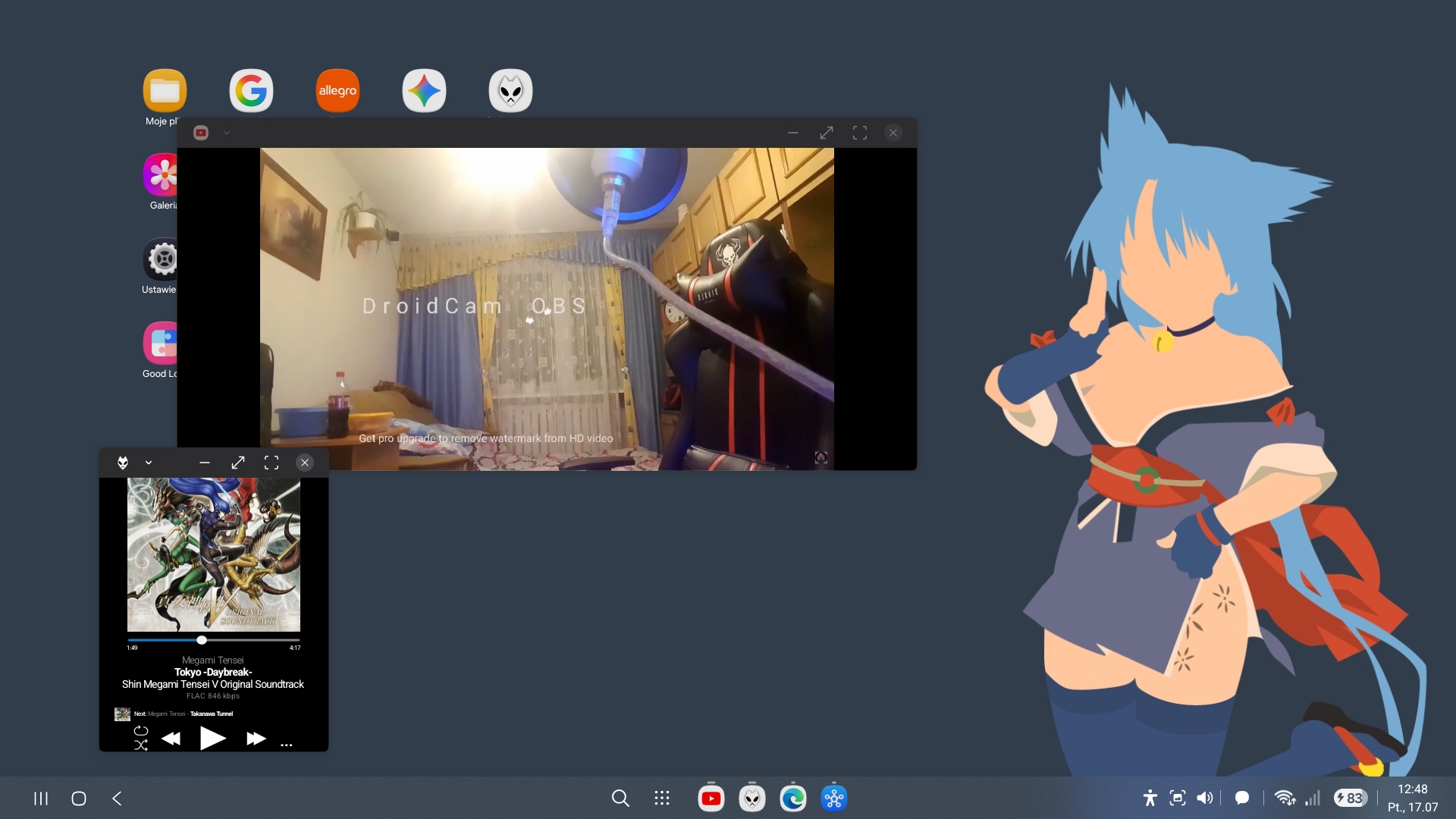Switch to foobar2000 from the taskbar
The height and width of the screenshot is (819, 1456).
752,798
